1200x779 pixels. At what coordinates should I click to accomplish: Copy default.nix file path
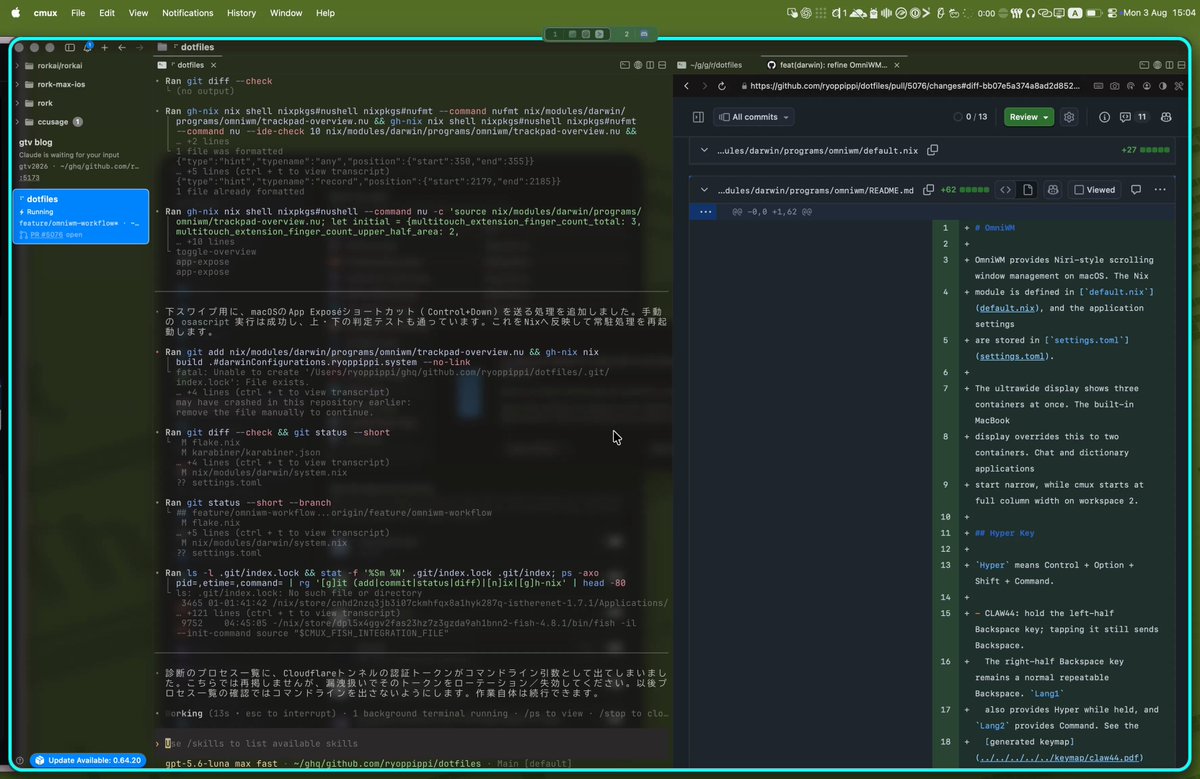point(932,150)
